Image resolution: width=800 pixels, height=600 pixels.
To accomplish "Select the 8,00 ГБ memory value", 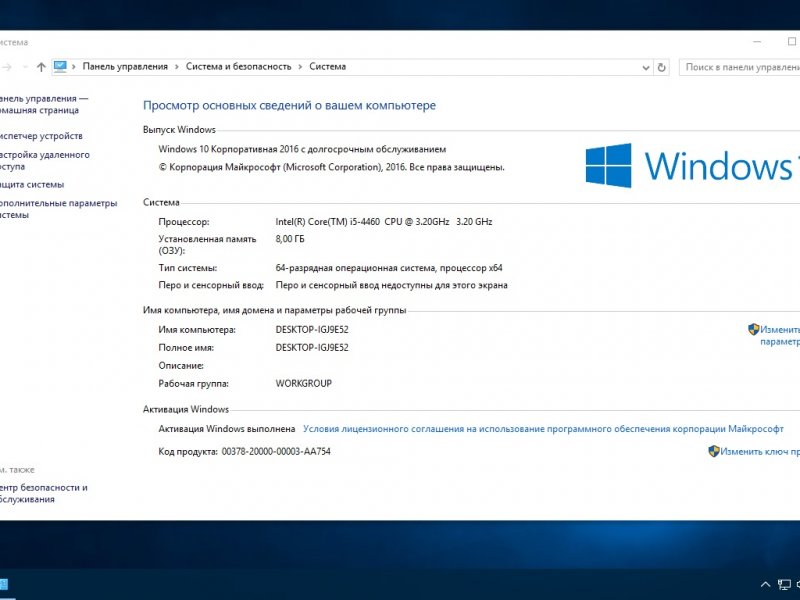I will tap(290, 238).
